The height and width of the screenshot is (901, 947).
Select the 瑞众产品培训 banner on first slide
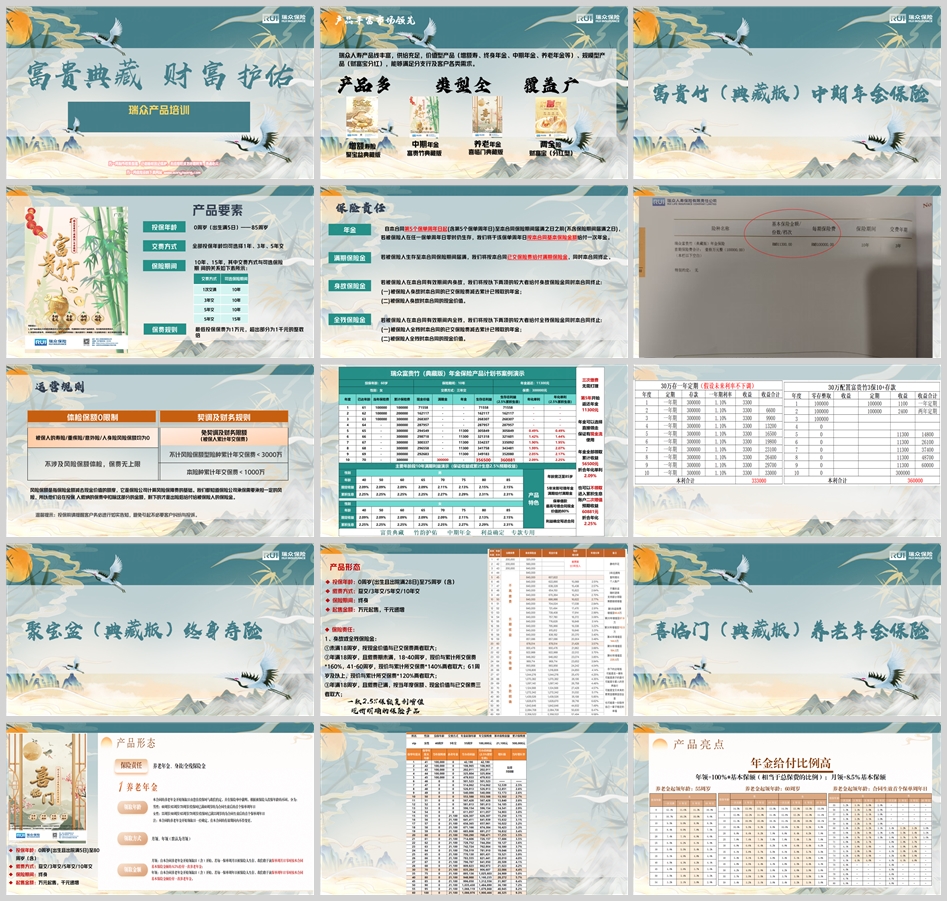[x=159, y=117]
